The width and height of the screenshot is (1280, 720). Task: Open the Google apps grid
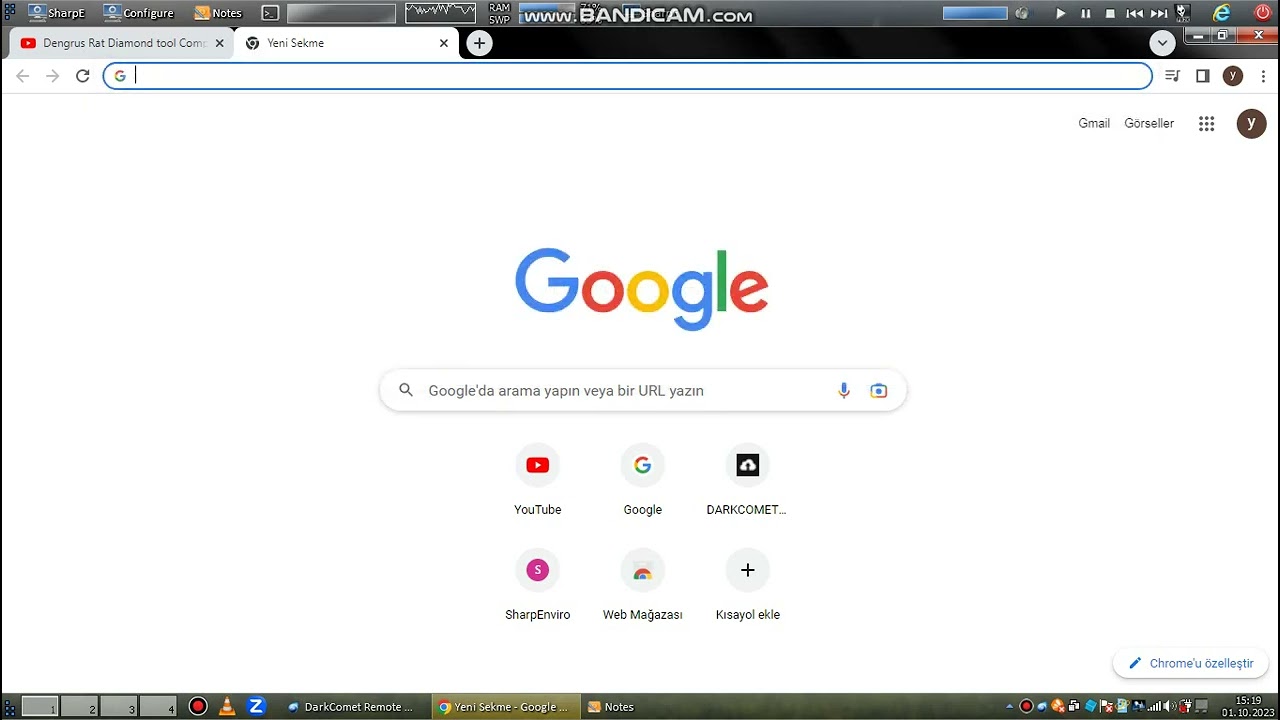1207,124
